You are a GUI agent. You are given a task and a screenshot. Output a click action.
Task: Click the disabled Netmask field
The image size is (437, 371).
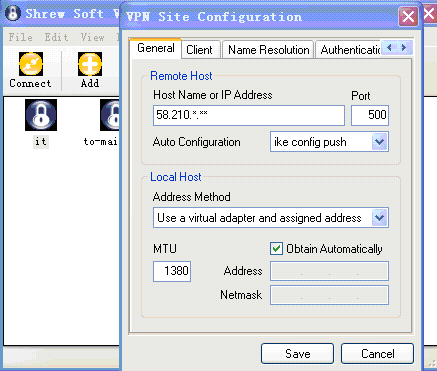[x=329, y=295]
